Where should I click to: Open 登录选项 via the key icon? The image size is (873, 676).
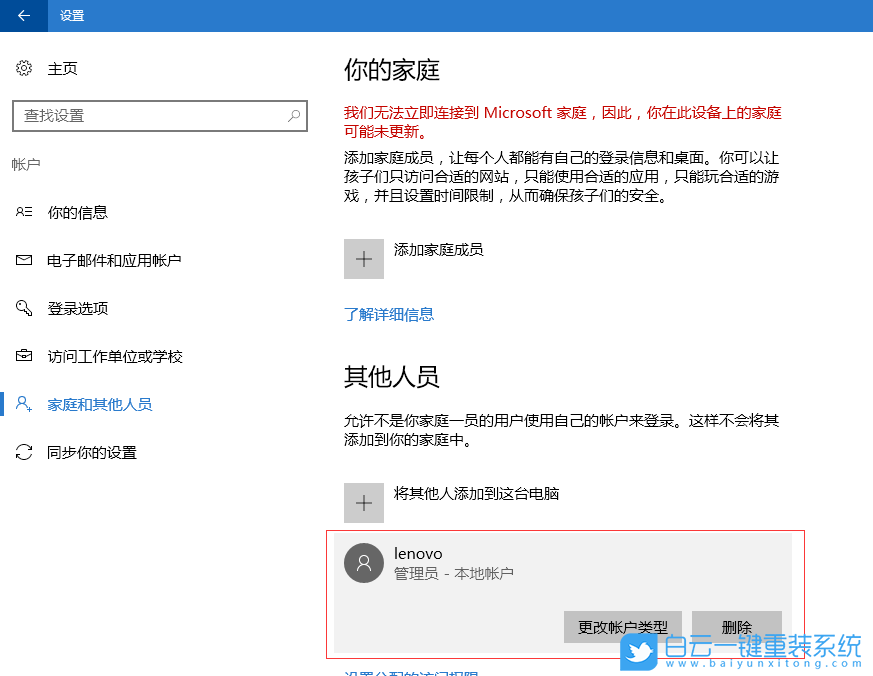(x=24, y=308)
